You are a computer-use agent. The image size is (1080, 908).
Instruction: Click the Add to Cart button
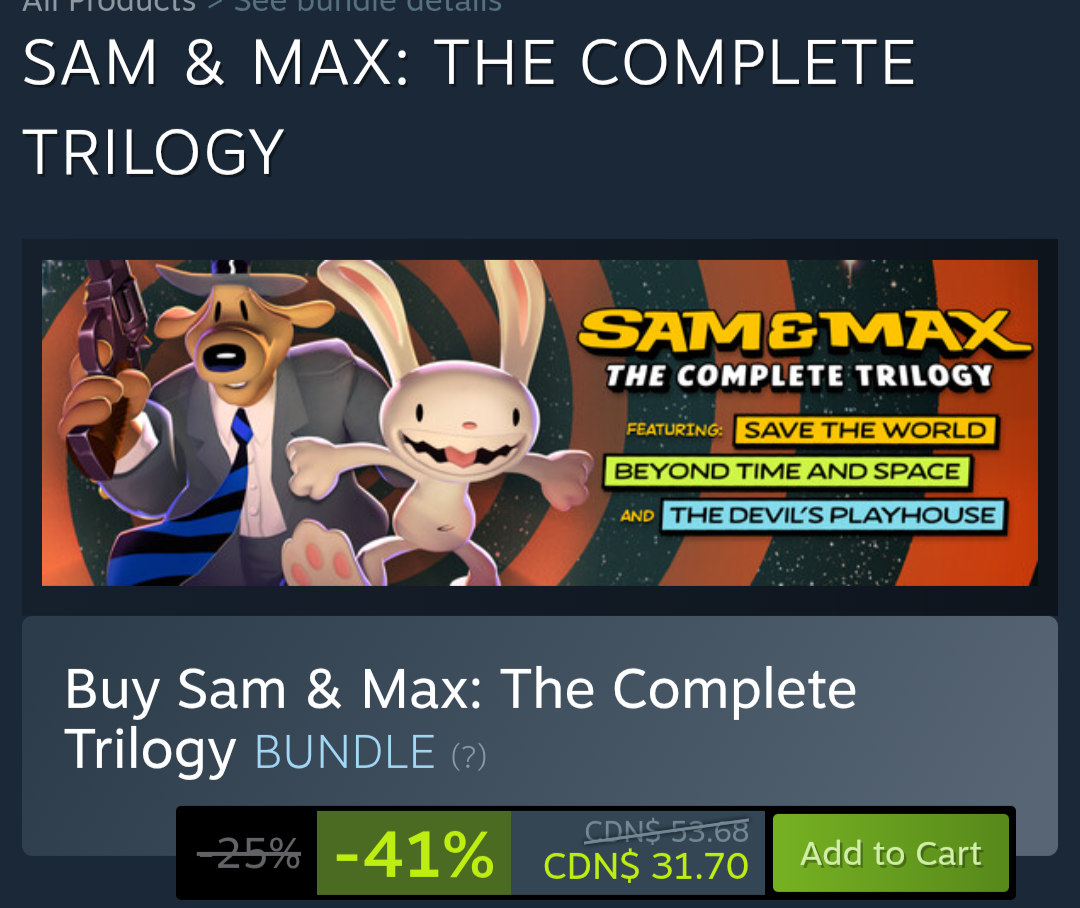coord(891,853)
